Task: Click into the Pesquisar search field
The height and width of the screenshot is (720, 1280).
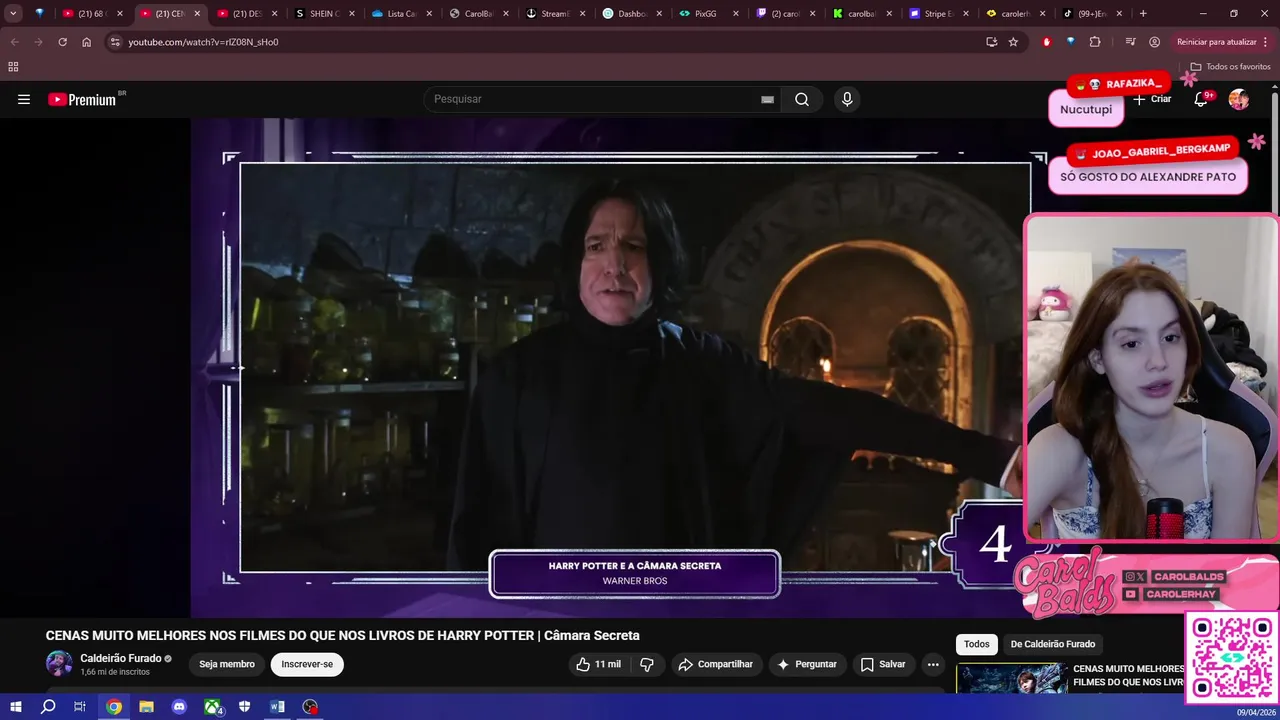Action: (x=595, y=99)
